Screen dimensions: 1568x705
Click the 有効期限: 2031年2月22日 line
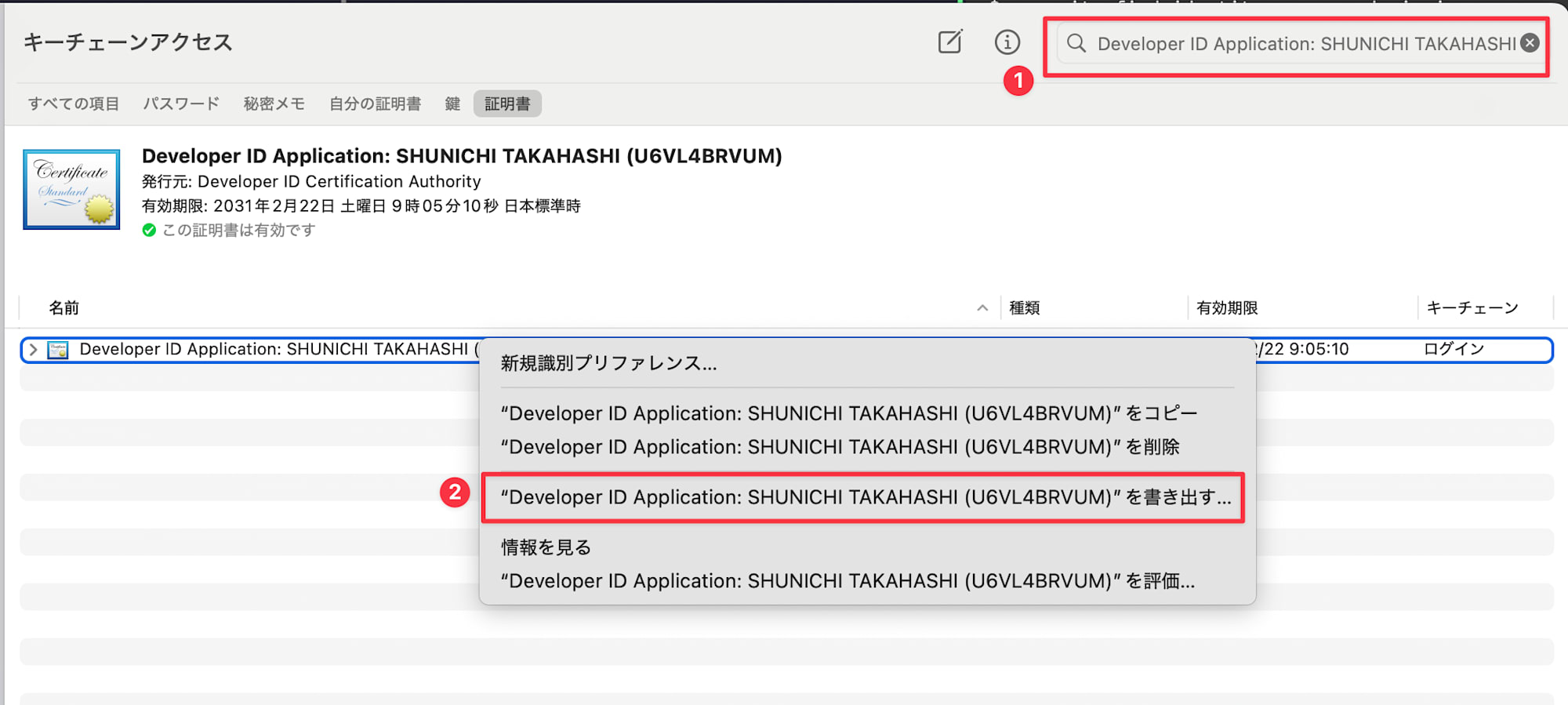[x=361, y=206]
